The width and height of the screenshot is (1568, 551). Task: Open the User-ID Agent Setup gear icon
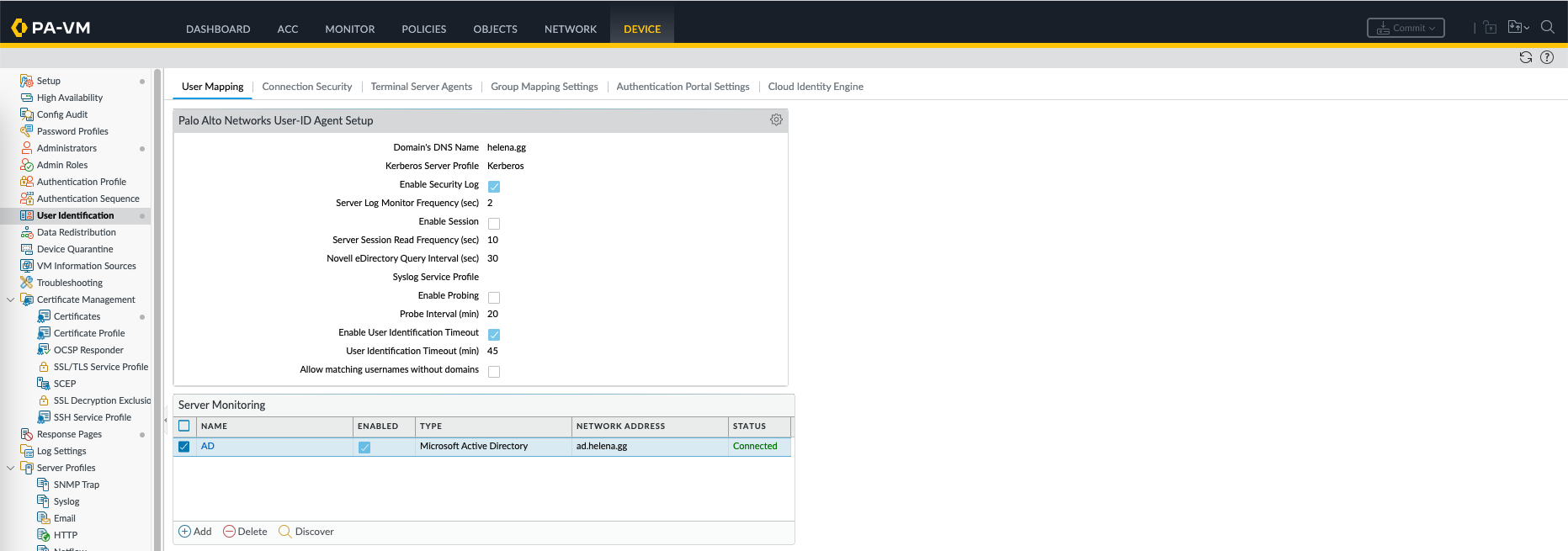click(776, 120)
